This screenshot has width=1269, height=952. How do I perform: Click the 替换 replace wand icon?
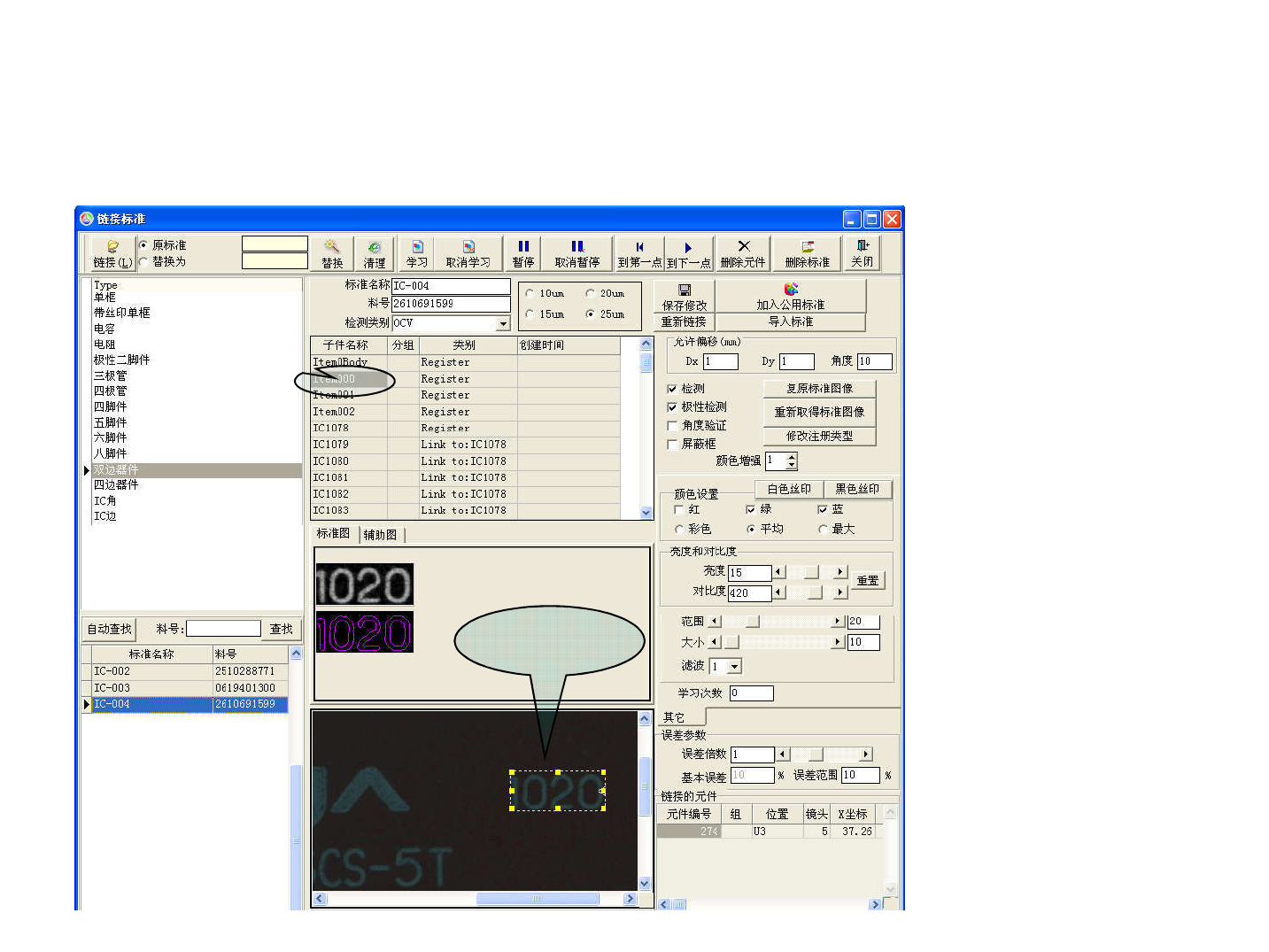click(x=332, y=247)
